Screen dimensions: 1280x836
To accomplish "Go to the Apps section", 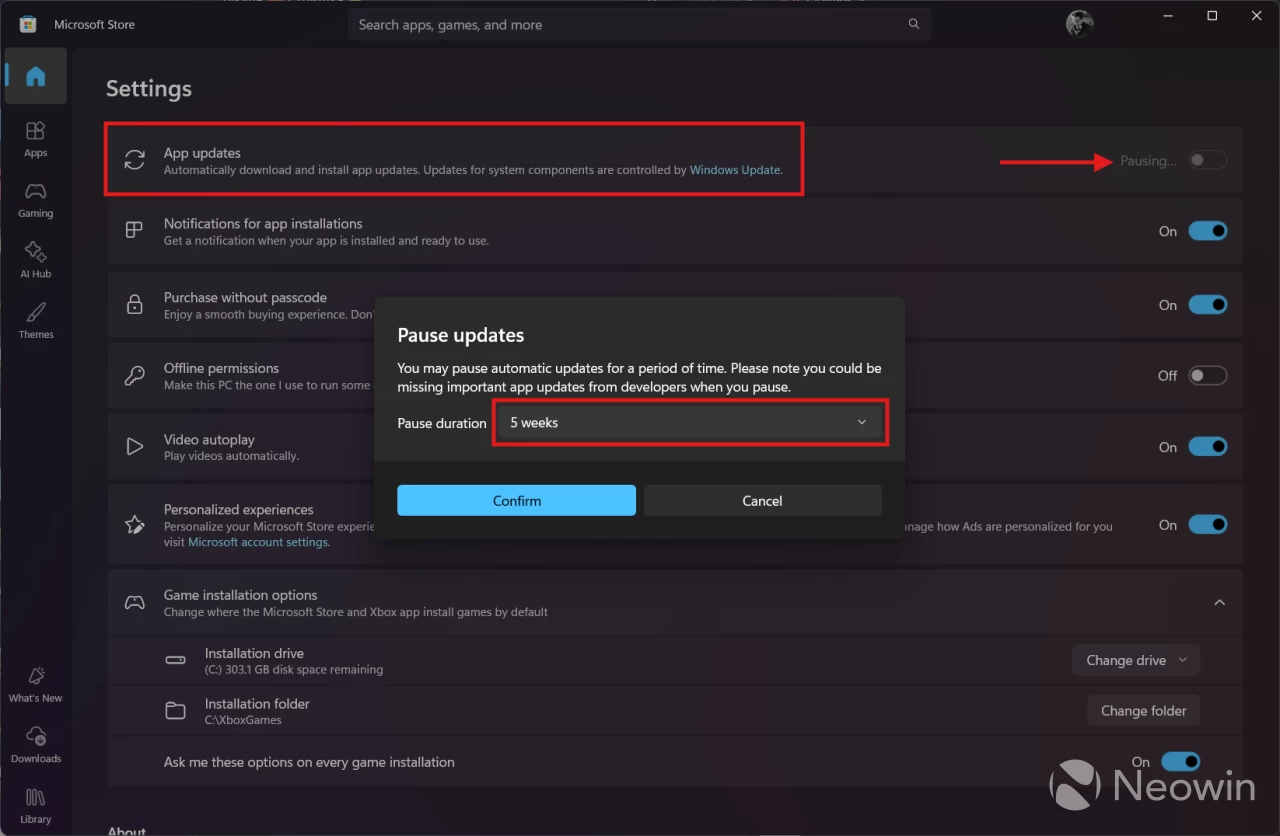I will pyautogui.click(x=36, y=139).
